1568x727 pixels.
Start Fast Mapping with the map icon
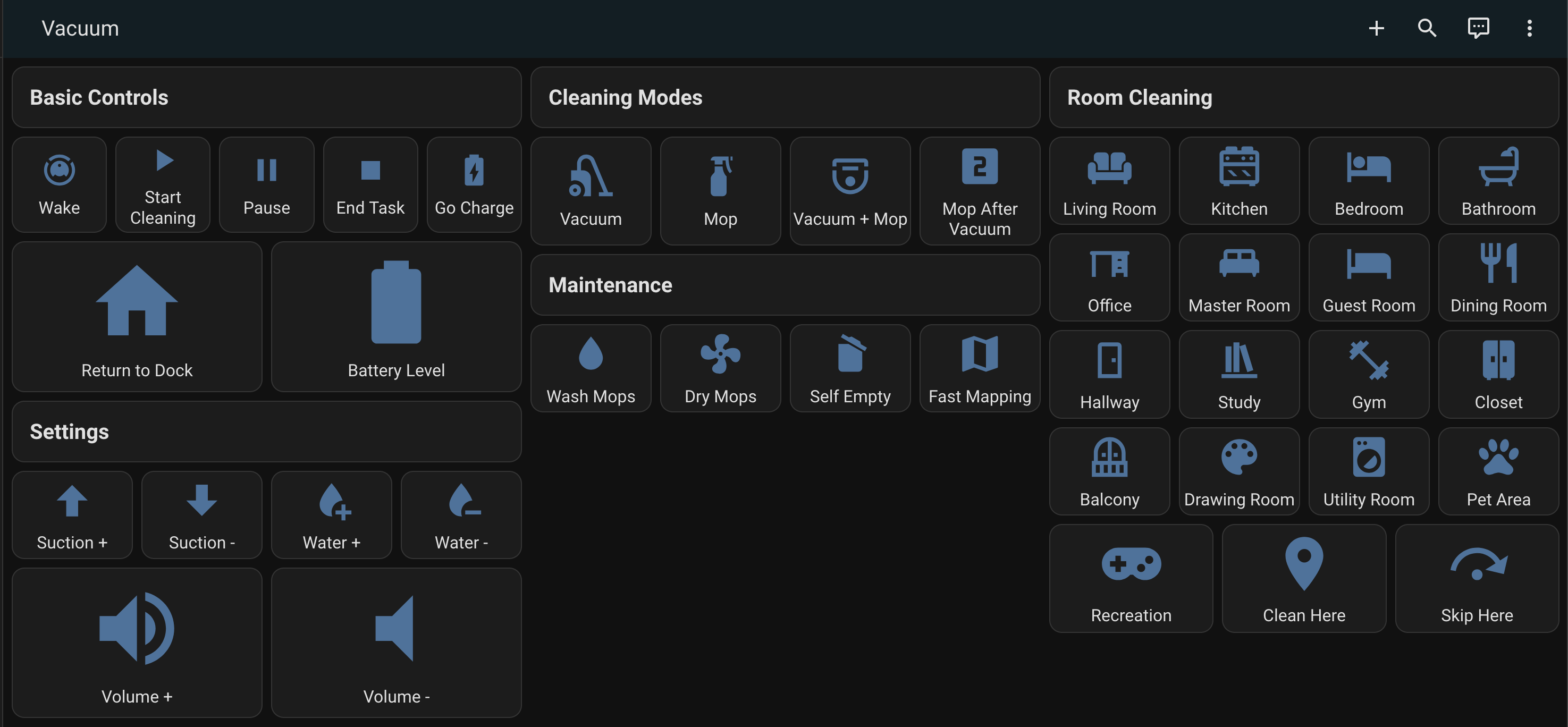click(979, 368)
